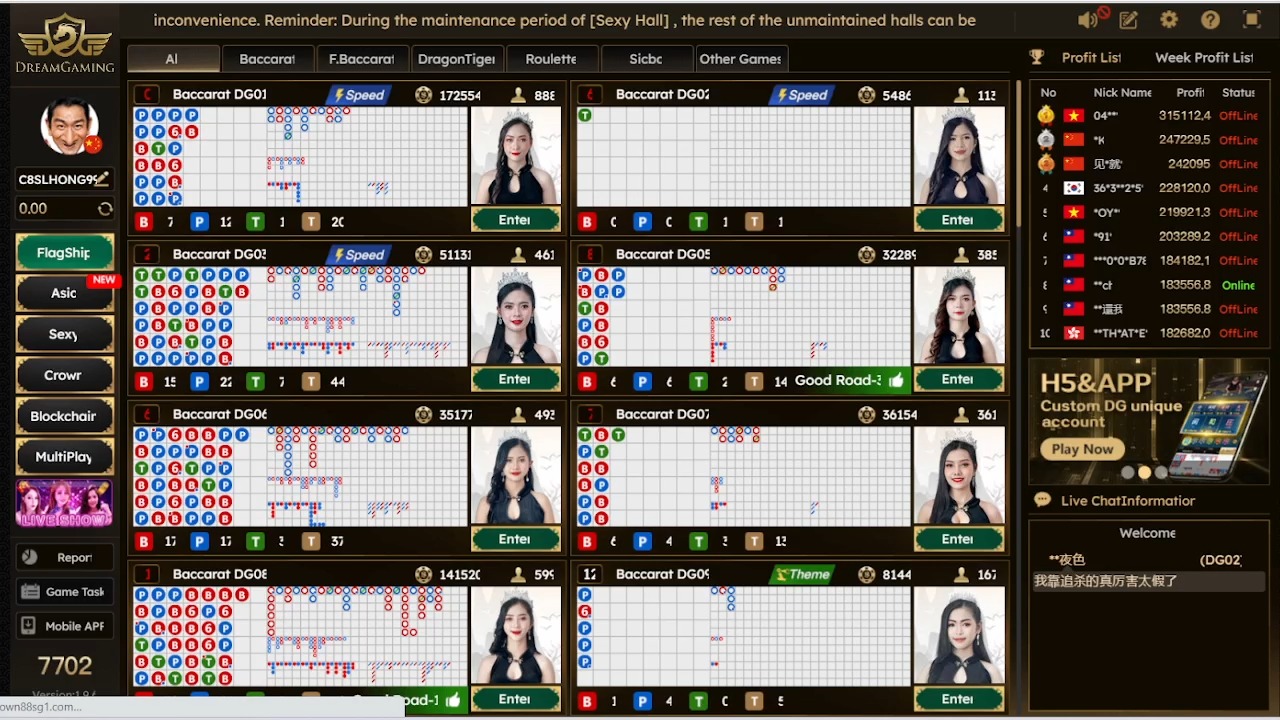Unmute the game sound speaker icon

click(x=1091, y=20)
